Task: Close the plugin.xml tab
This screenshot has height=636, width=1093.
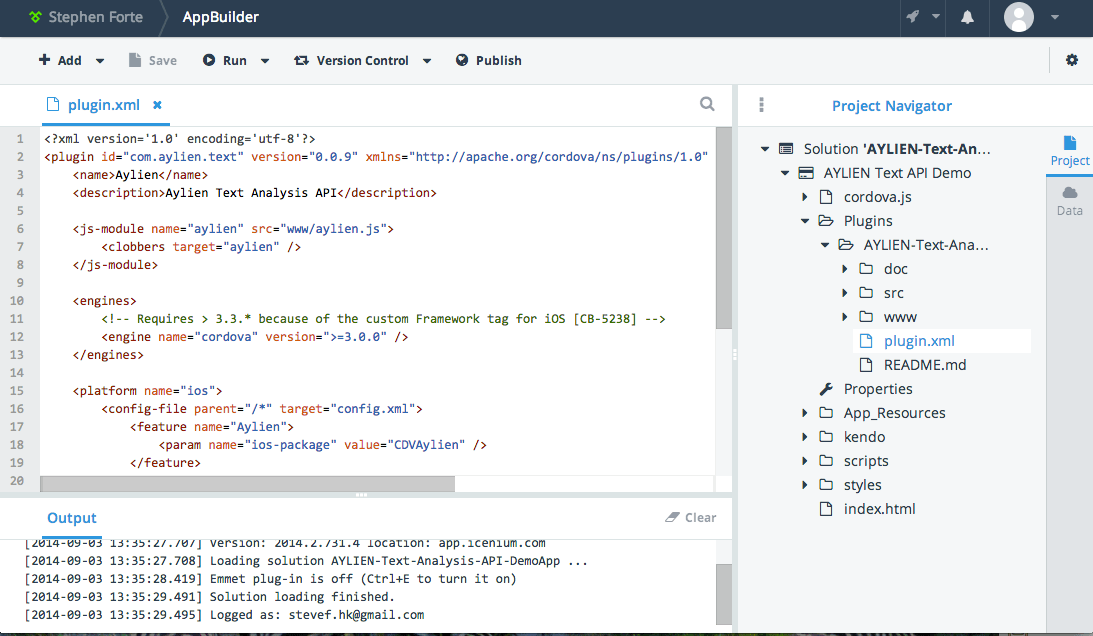Action: [x=158, y=105]
